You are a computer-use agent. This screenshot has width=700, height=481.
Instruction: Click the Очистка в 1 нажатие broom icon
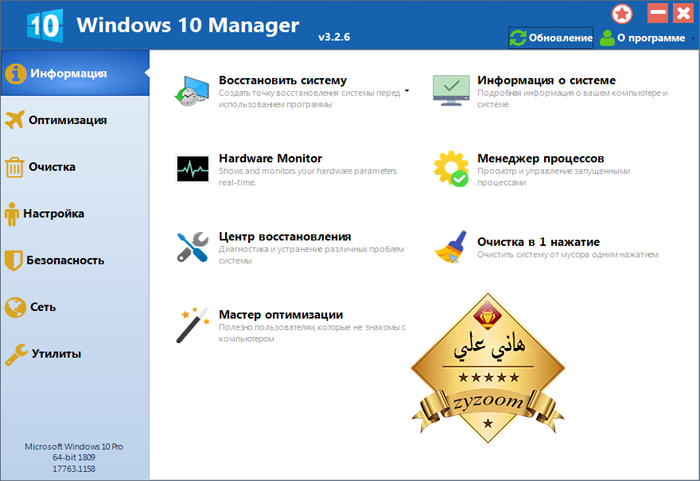click(x=450, y=247)
